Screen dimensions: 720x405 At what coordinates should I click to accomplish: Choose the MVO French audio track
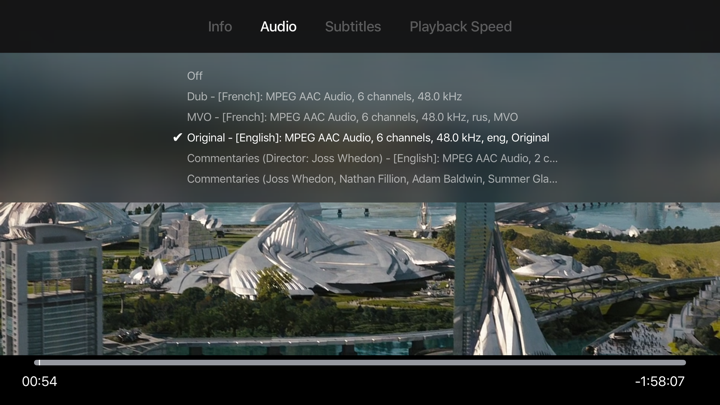(352, 117)
